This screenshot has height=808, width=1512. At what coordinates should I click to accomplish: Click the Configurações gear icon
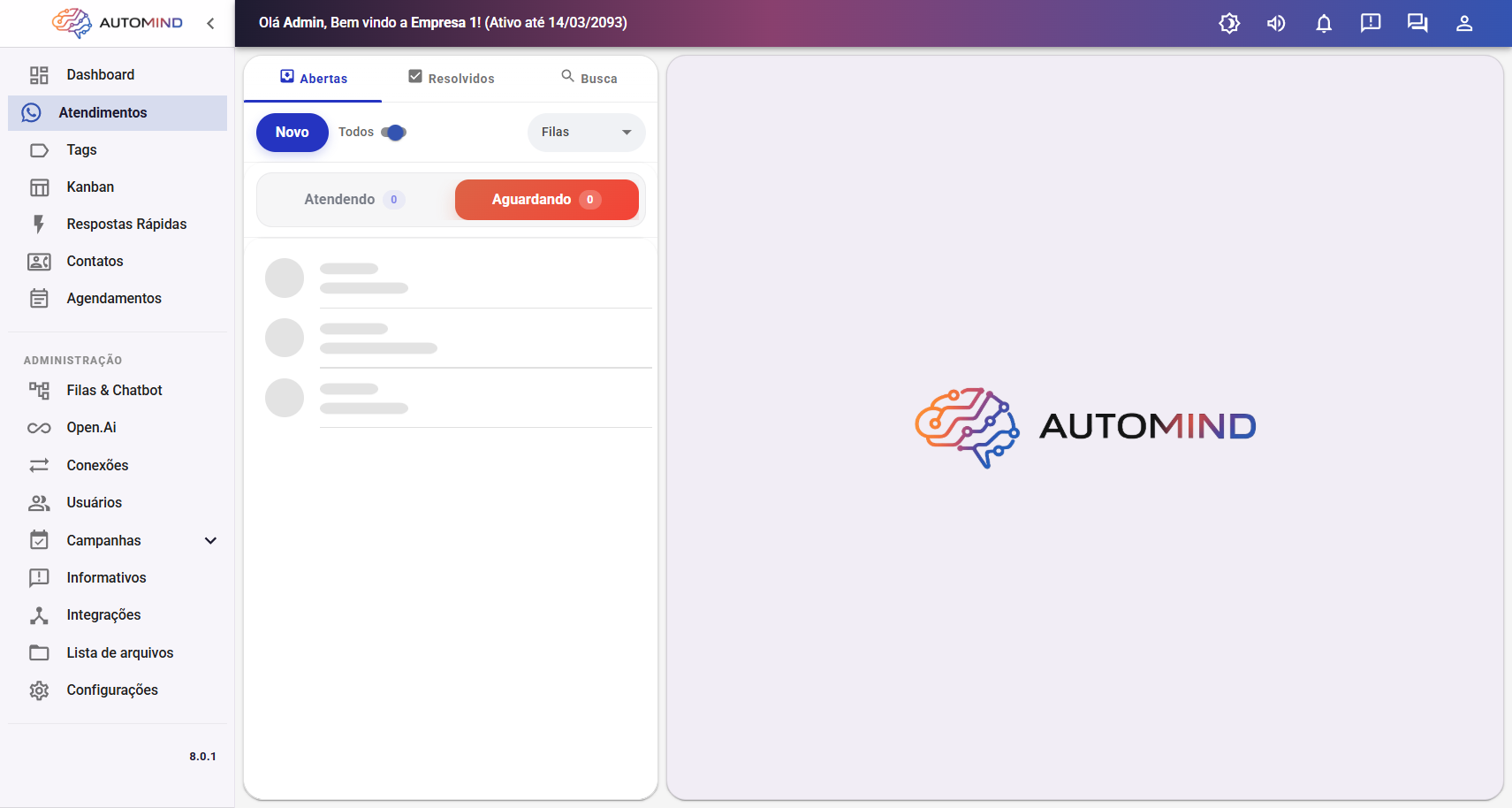[x=39, y=690]
